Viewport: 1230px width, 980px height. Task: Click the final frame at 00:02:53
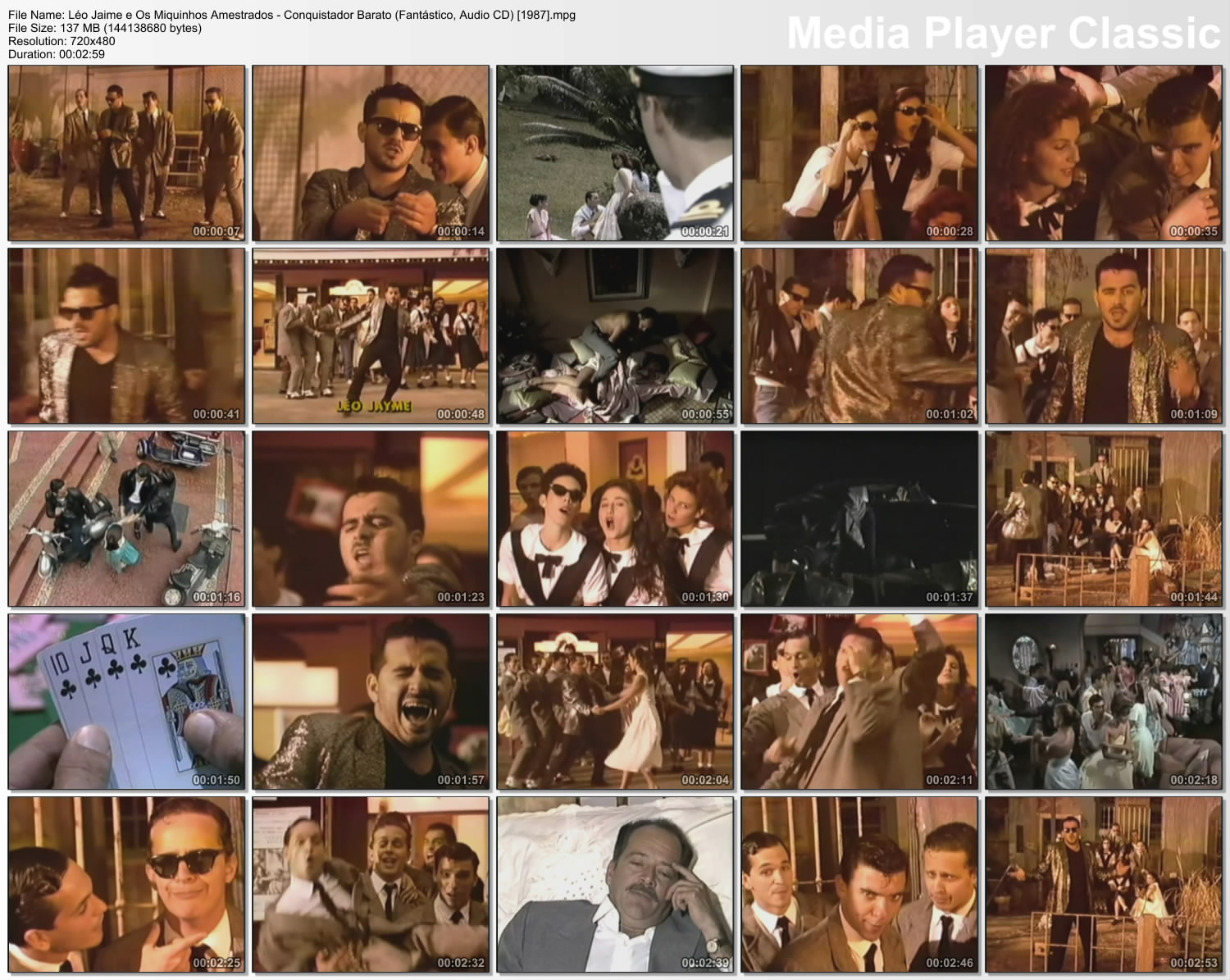coord(1104,885)
